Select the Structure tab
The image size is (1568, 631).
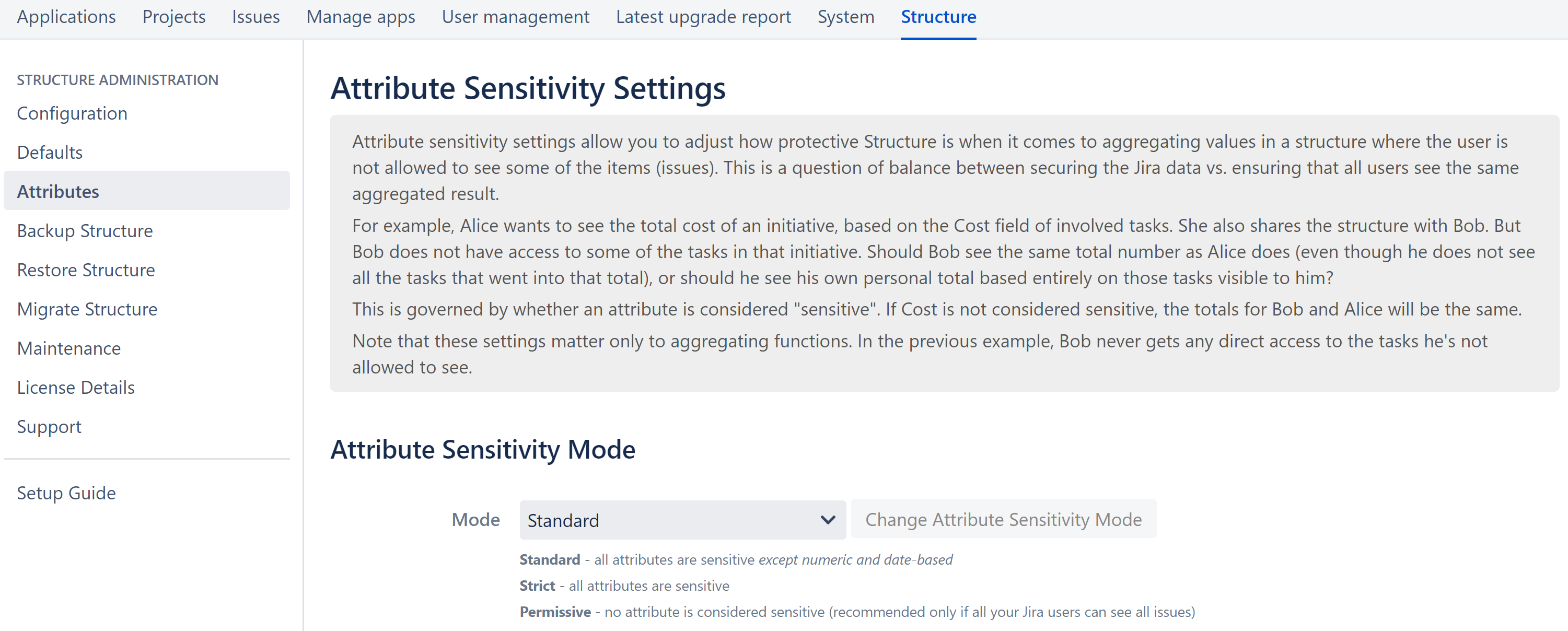pyautogui.click(x=938, y=17)
